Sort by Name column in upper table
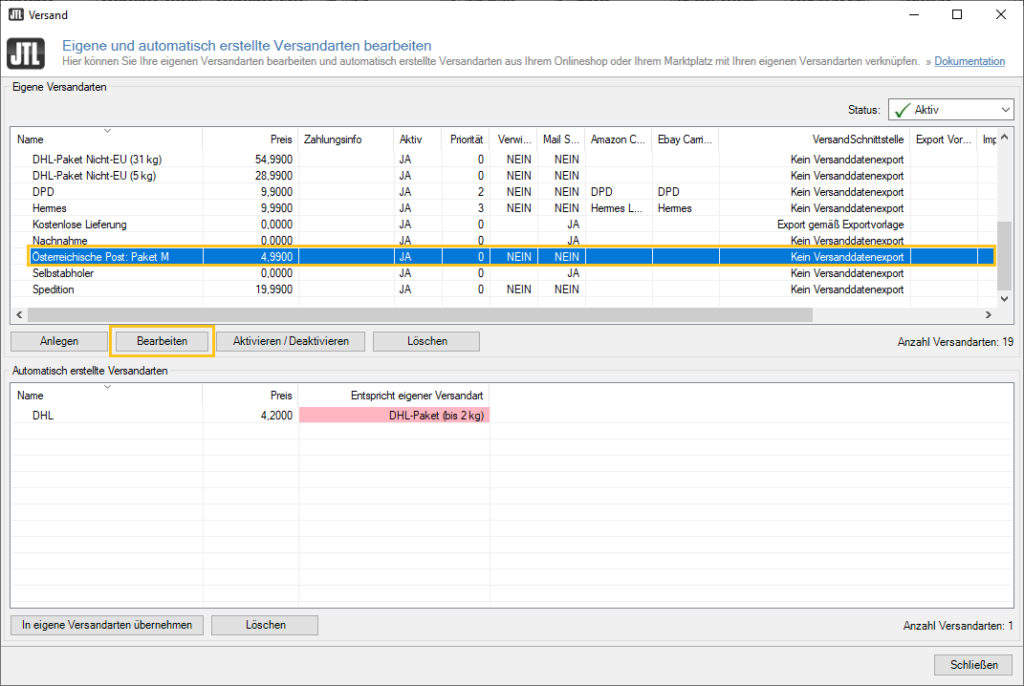The image size is (1024, 686). [31, 139]
